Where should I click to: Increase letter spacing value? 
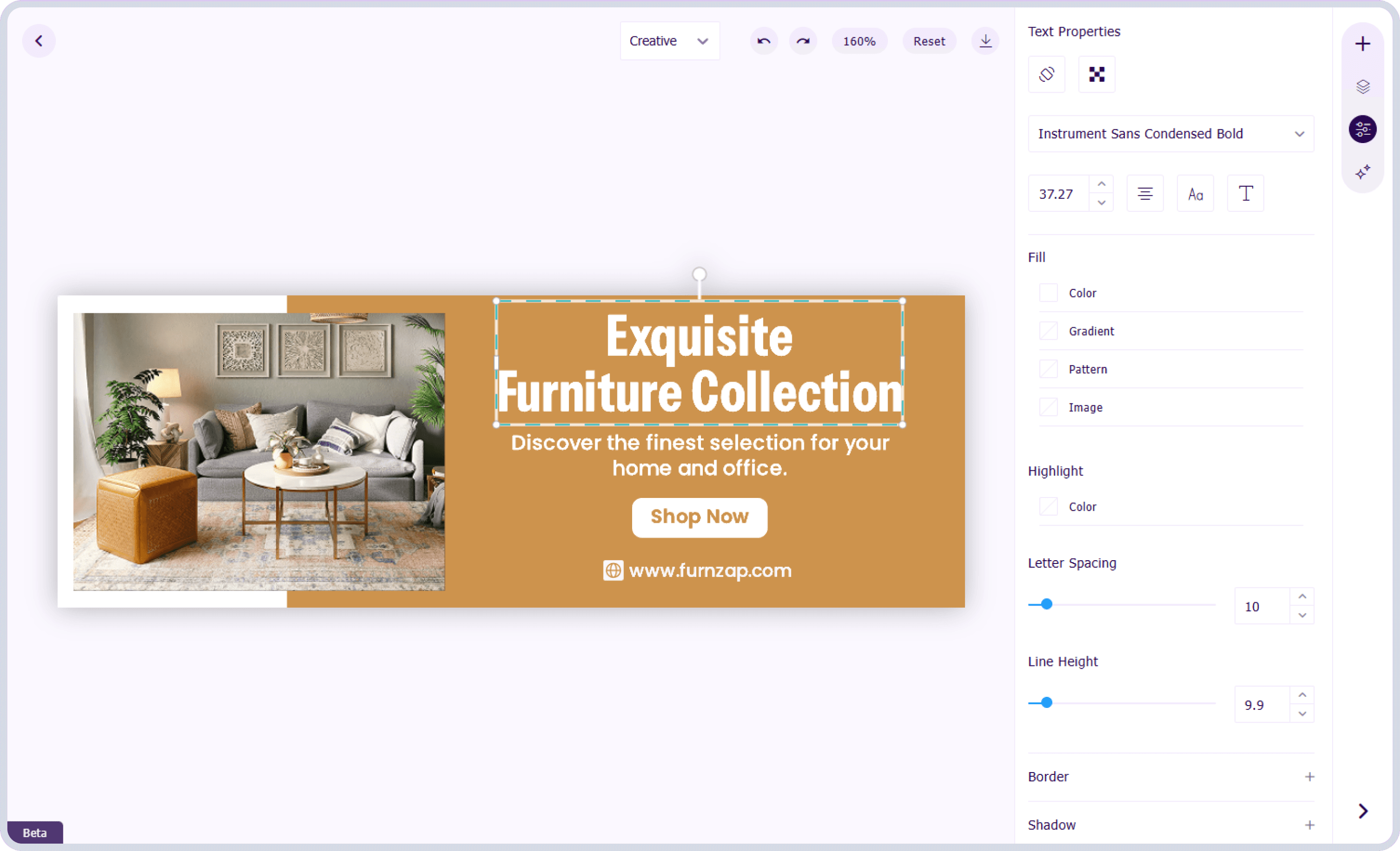(x=1302, y=597)
